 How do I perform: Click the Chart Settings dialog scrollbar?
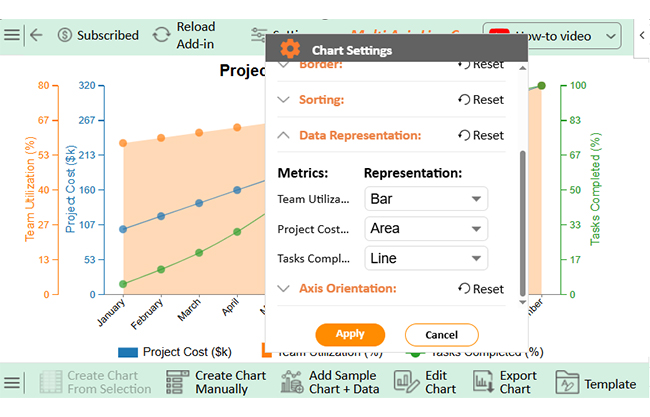coord(522,220)
